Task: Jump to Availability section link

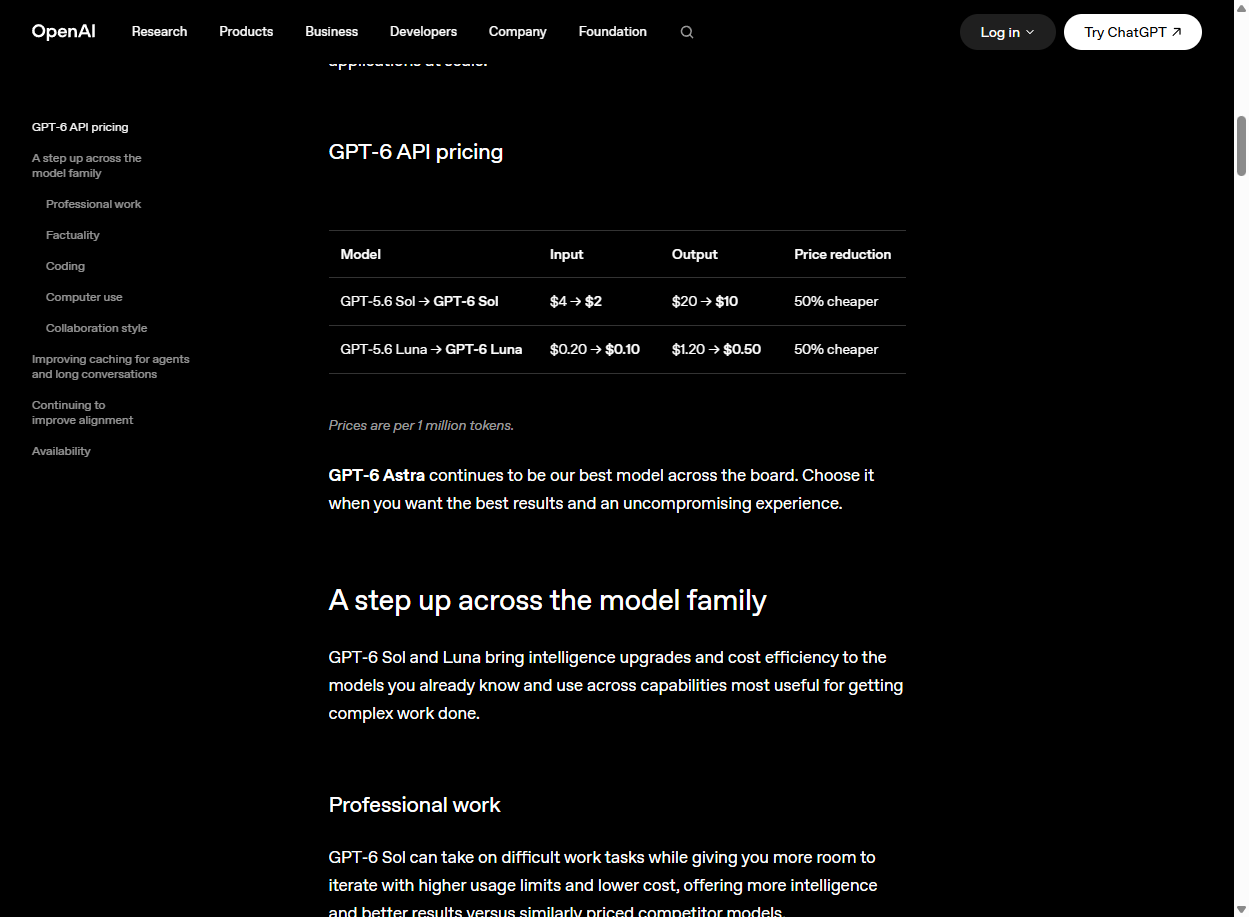Action: point(61,451)
